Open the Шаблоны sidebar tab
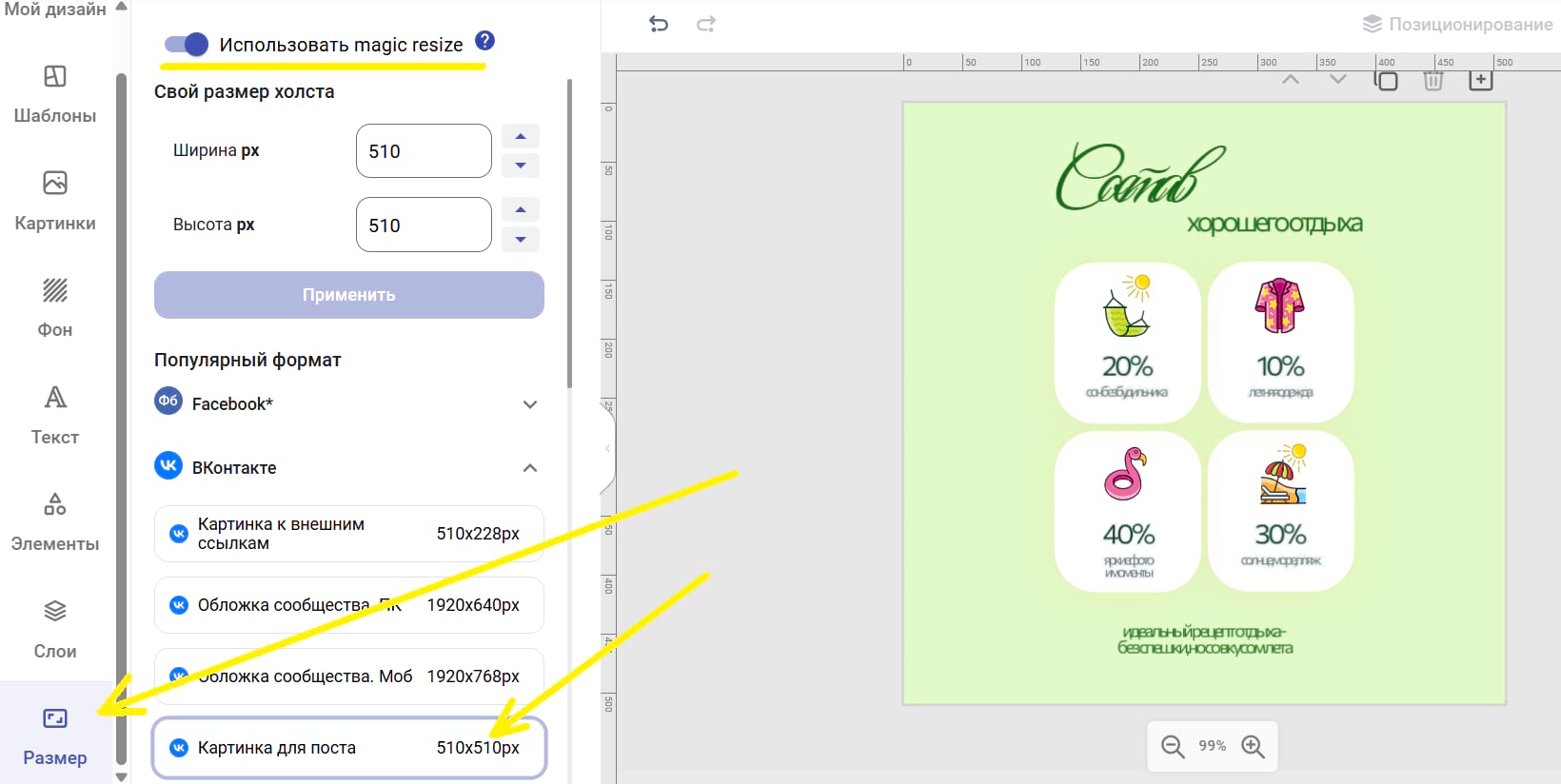1561x784 pixels. [55, 93]
